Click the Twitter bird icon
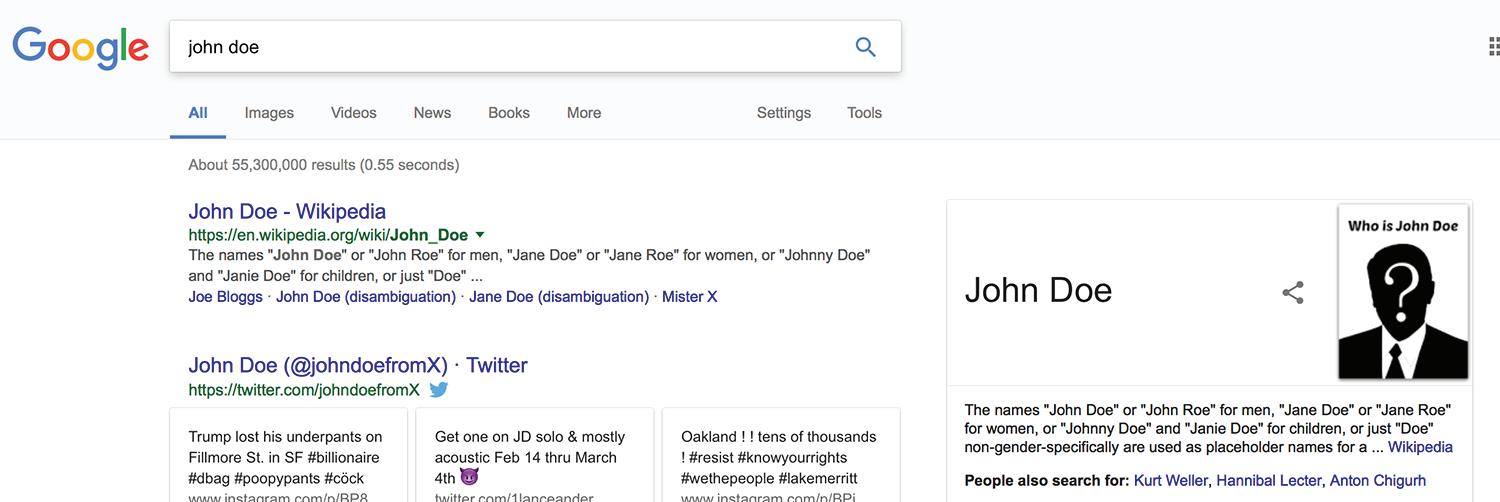 click(438, 390)
